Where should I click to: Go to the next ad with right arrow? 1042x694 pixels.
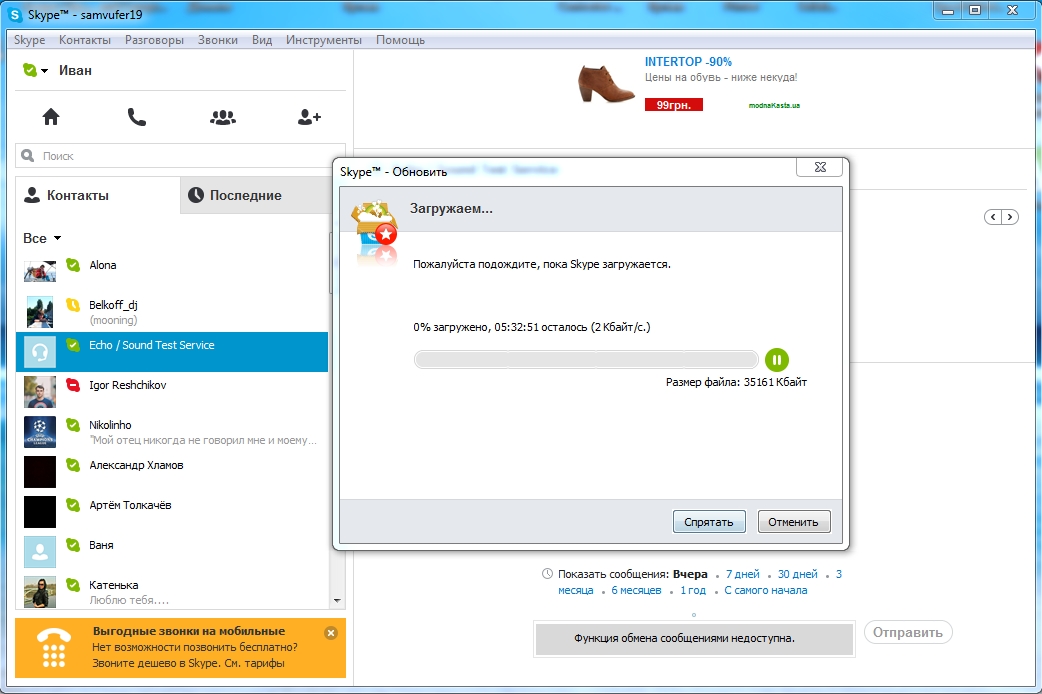(1010, 217)
